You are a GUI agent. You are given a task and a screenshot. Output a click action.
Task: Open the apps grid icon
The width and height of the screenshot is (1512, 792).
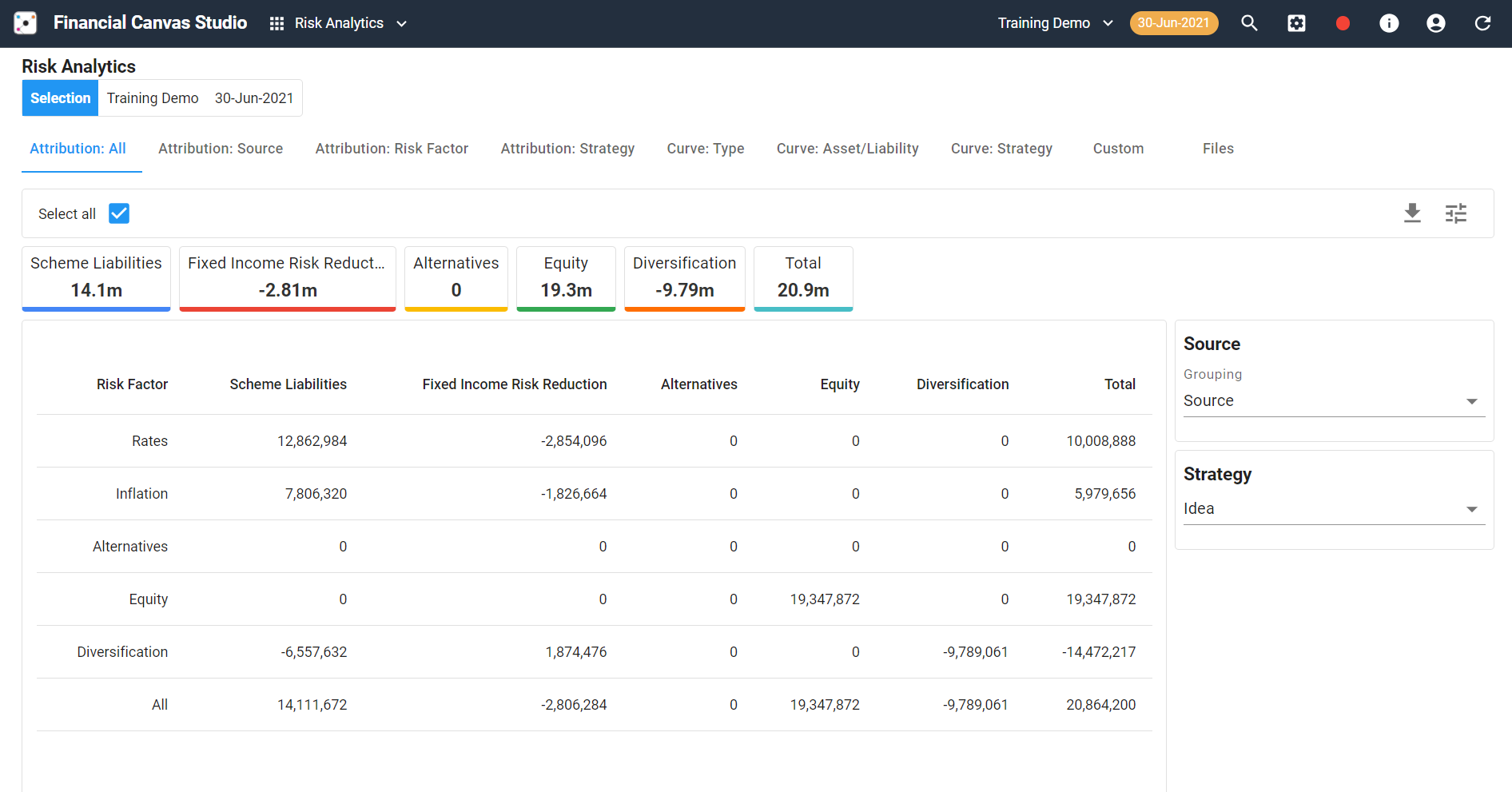coord(277,23)
